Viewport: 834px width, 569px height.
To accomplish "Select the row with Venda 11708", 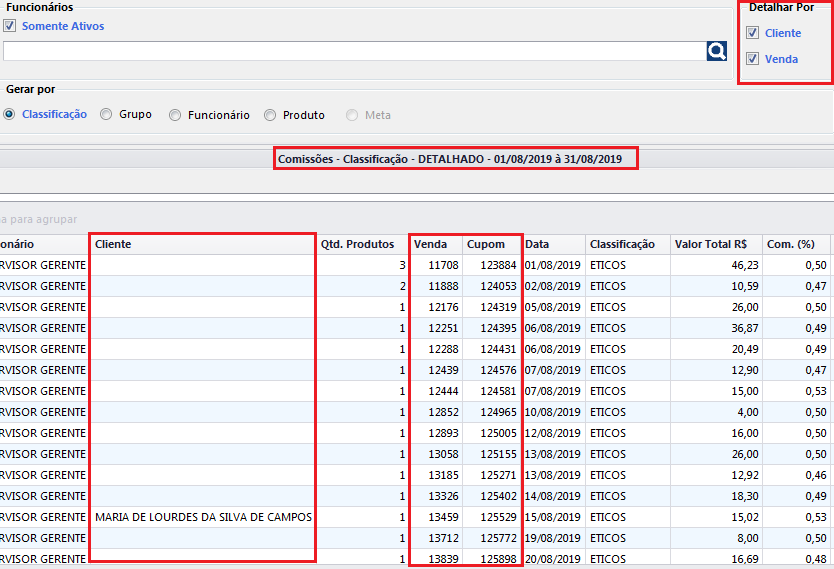I will point(443,265).
